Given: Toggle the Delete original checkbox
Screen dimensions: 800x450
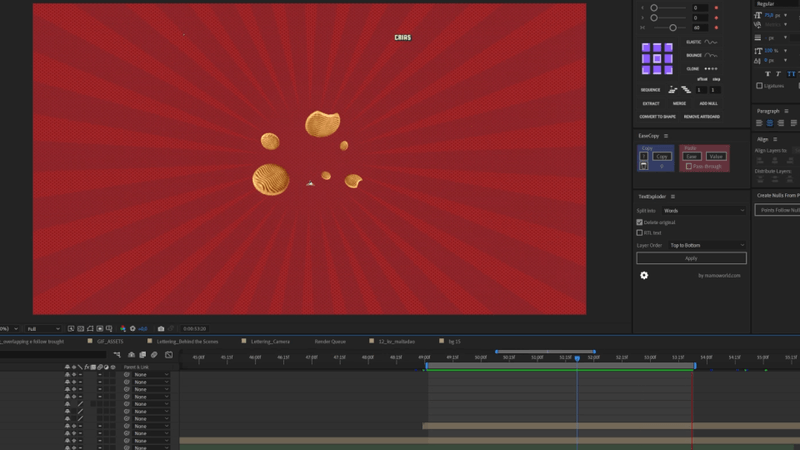Looking at the screenshot, I should pyautogui.click(x=639, y=222).
